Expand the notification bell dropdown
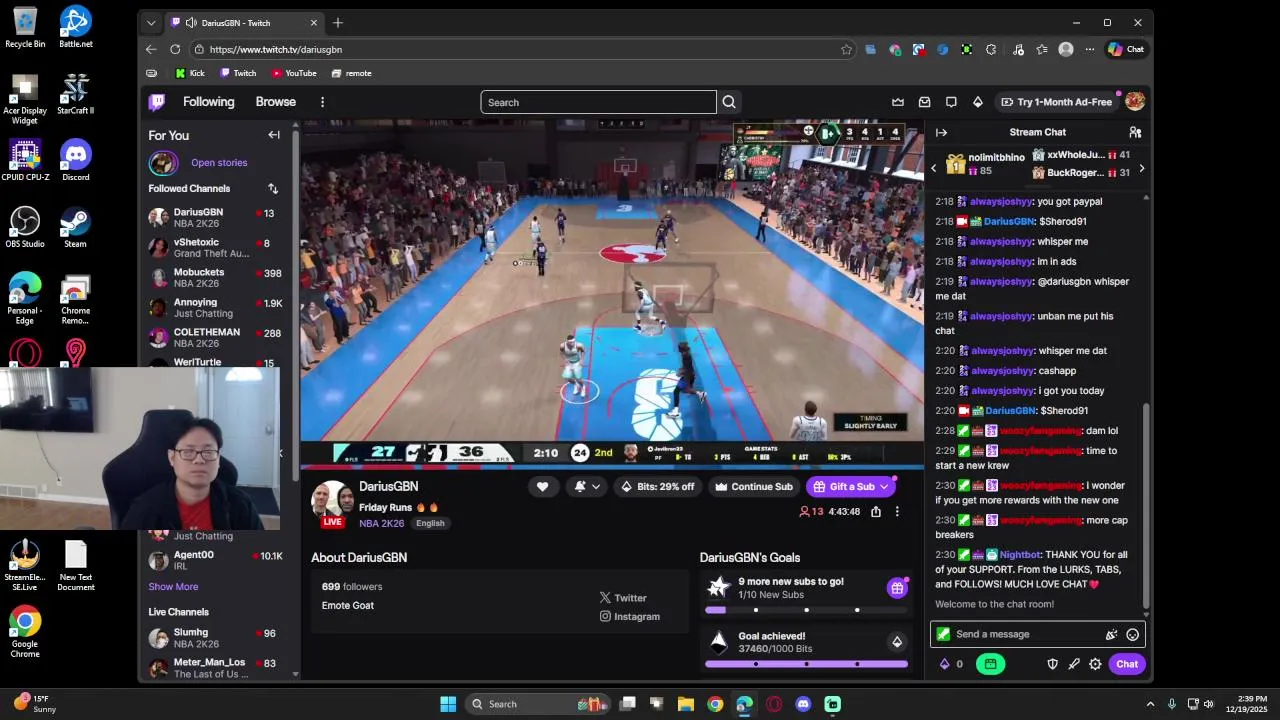Image resolution: width=1280 pixels, height=720 pixels. click(x=596, y=487)
